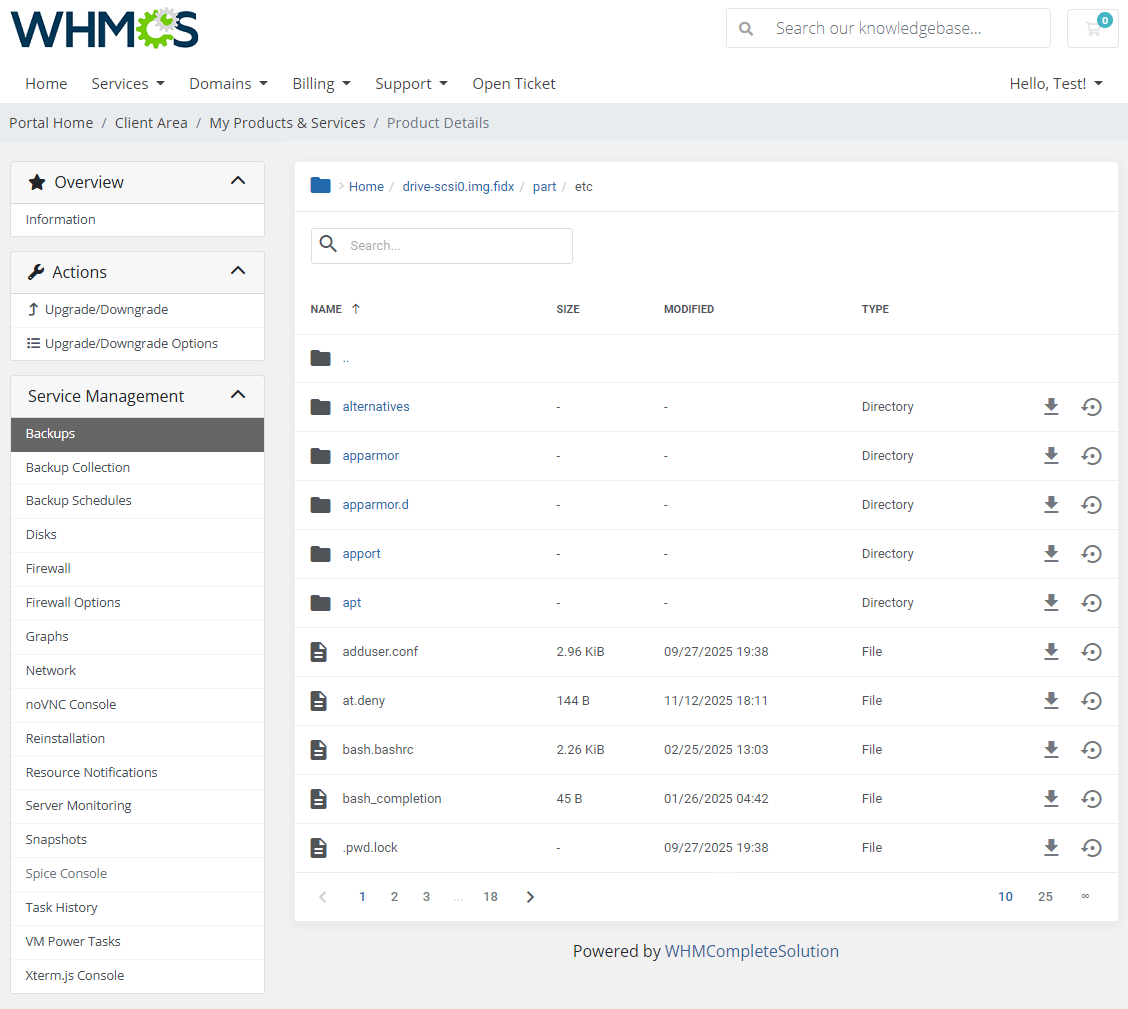Download the apparmor directory
1128x1009 pixels.
click(x=1051, y=455)
